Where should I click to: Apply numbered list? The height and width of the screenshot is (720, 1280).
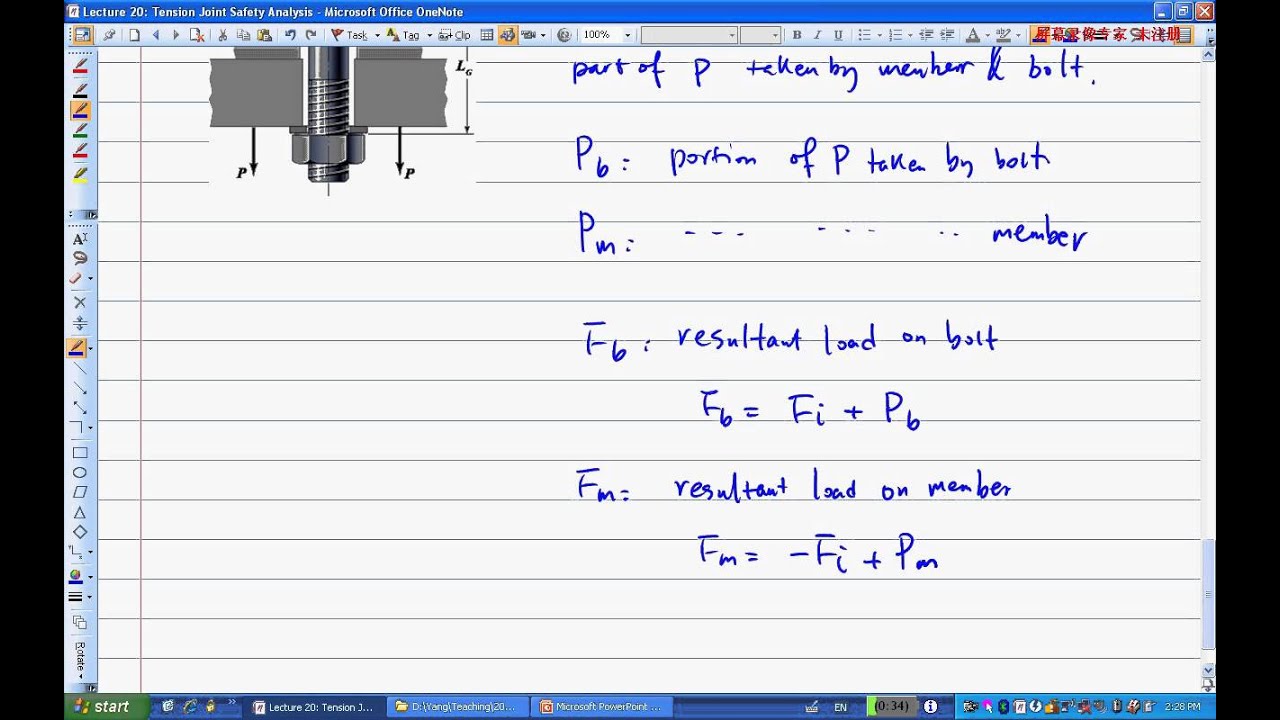click(x=896, y=35)
